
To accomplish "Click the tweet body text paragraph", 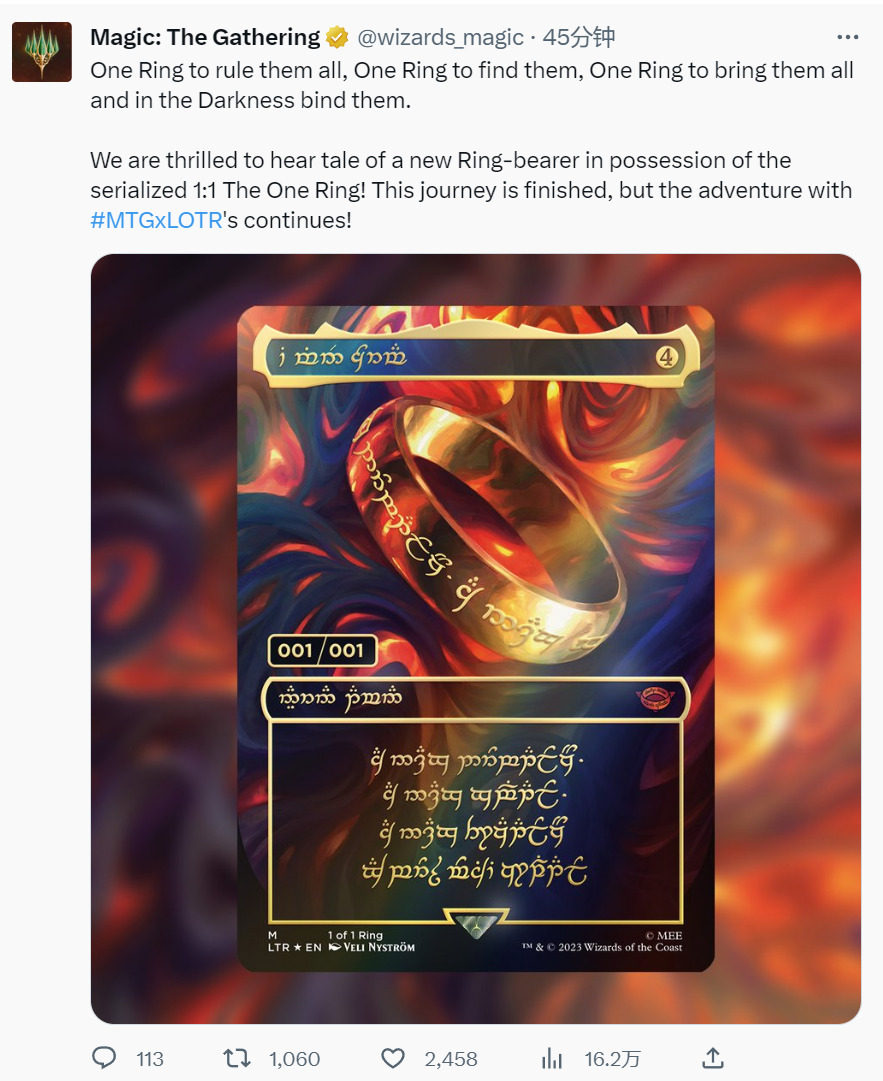I will 471,145.
